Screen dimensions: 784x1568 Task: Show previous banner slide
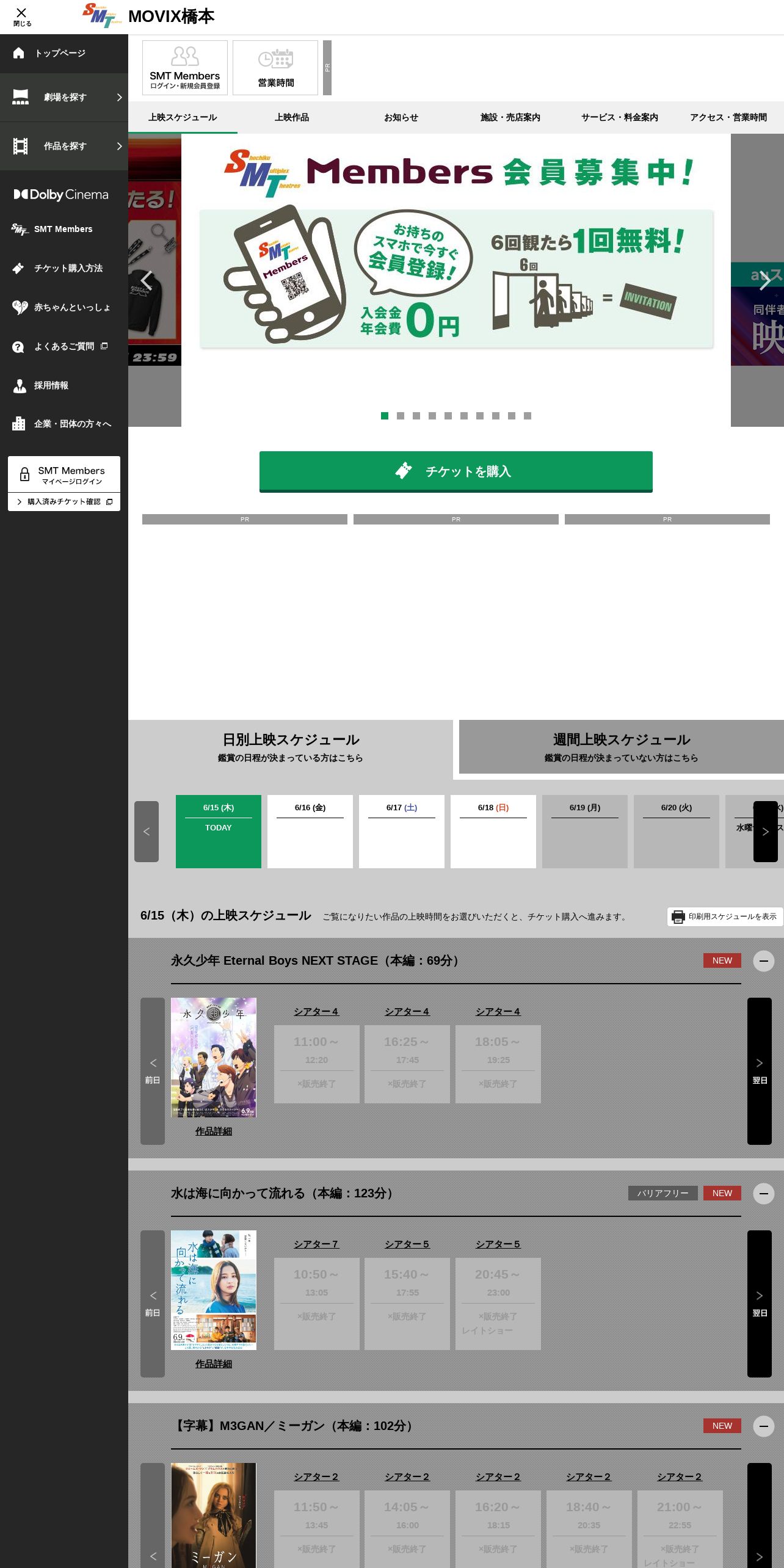147,280
